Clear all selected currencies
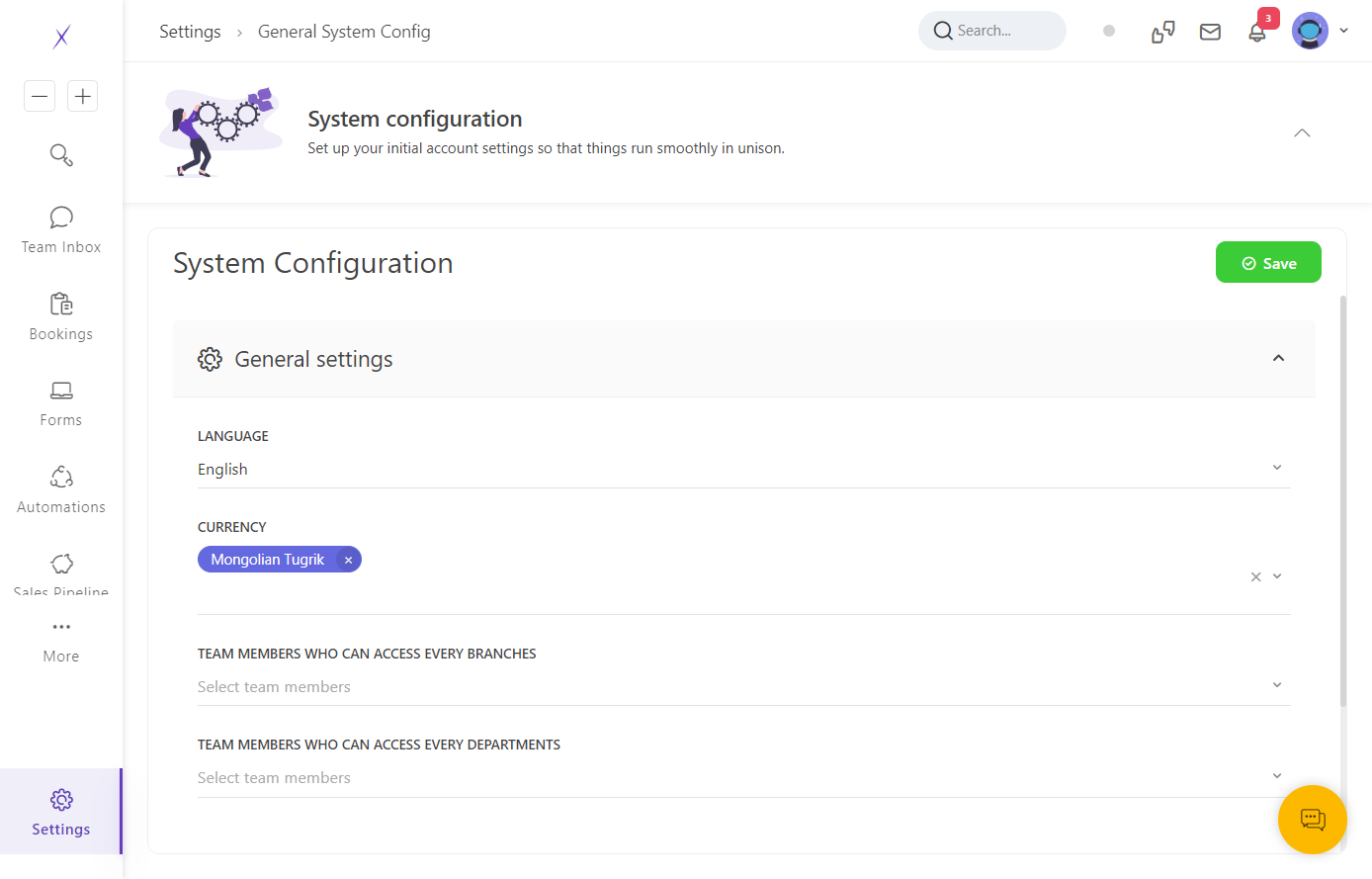The width and height of the screenshot is (1372, 879). 1255,576
